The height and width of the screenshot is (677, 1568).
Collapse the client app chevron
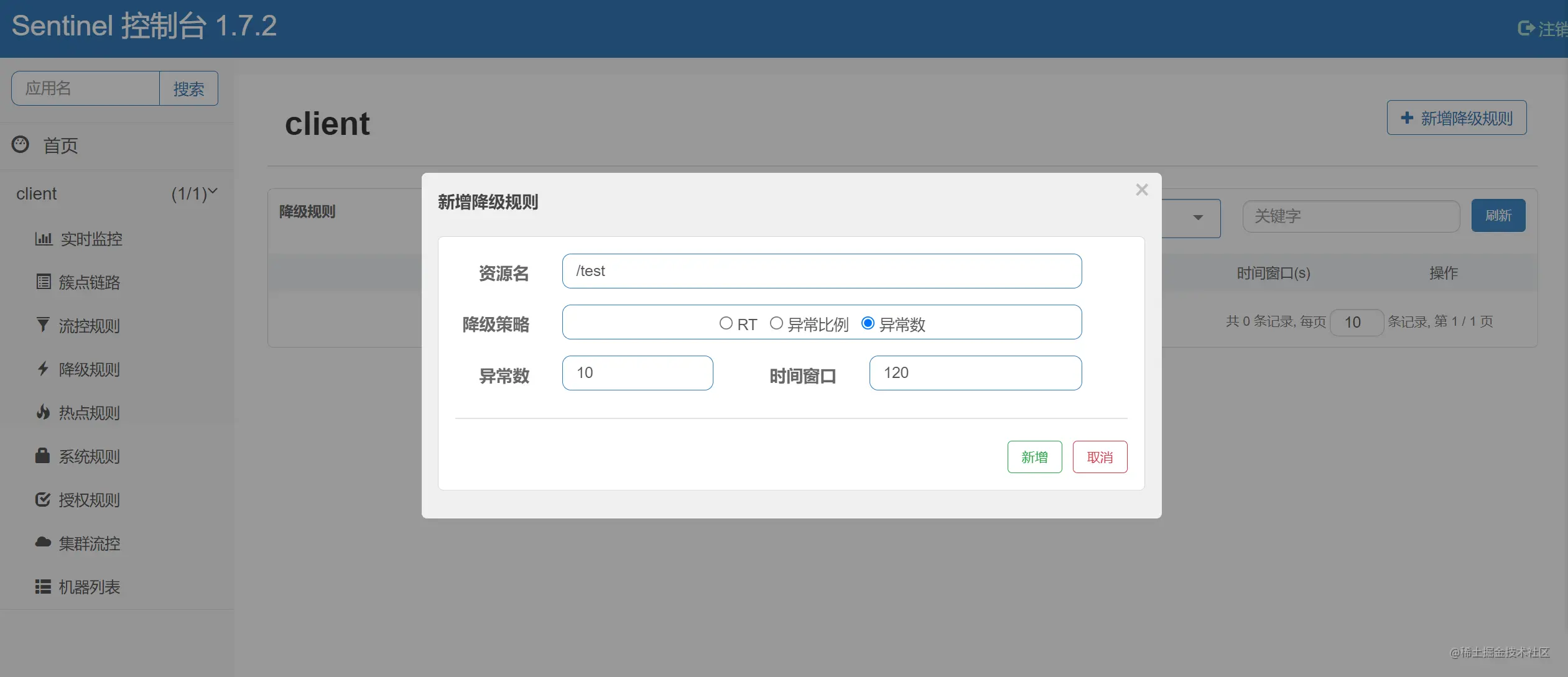point(213,191)
